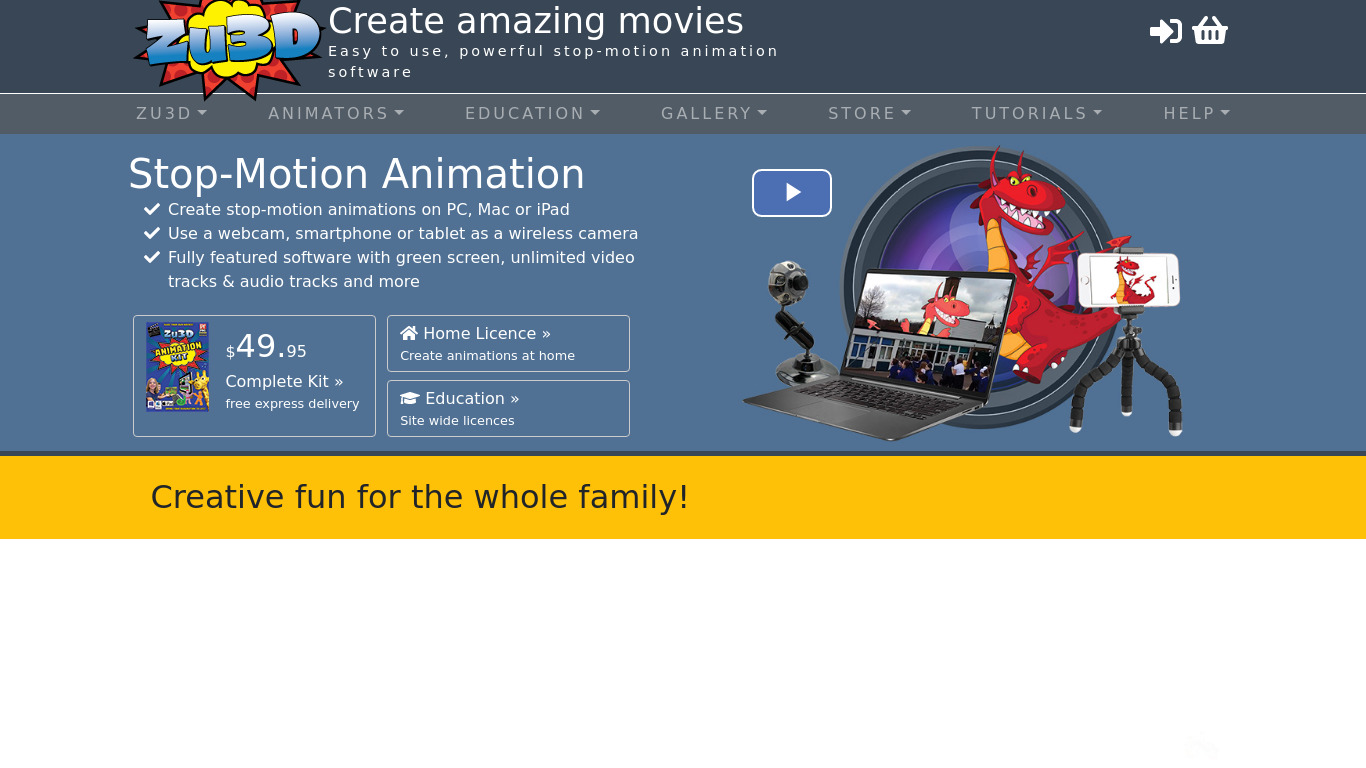The width and height of the screenshot is (1366, 768).
Task: Click 'Fully featured software with green screen' bullet
Action: point(401,269)
